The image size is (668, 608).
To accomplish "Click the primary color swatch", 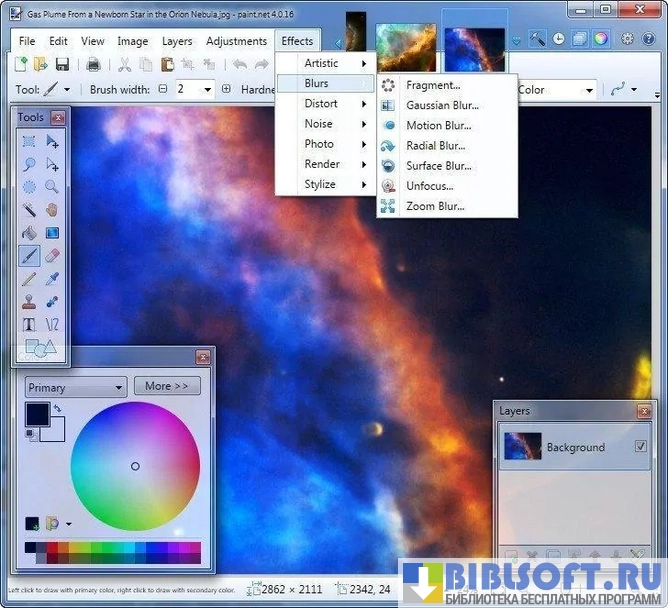I will tap(37, 414).
